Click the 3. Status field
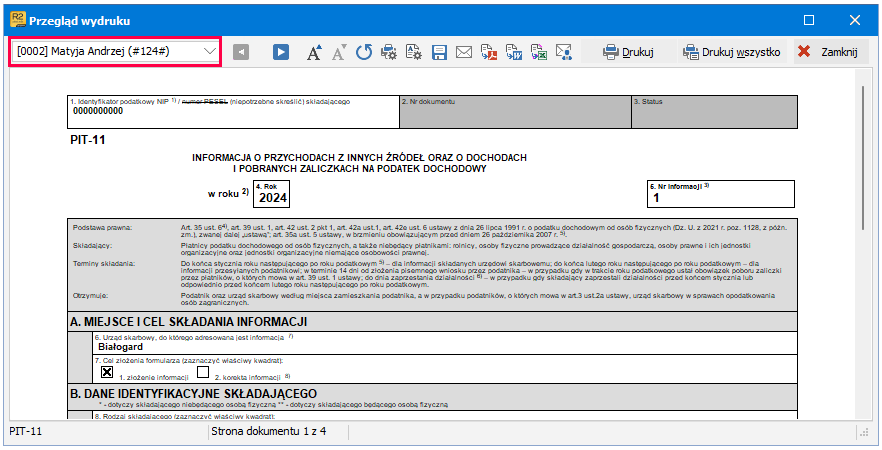882x450 pixels. coord(714,111)
